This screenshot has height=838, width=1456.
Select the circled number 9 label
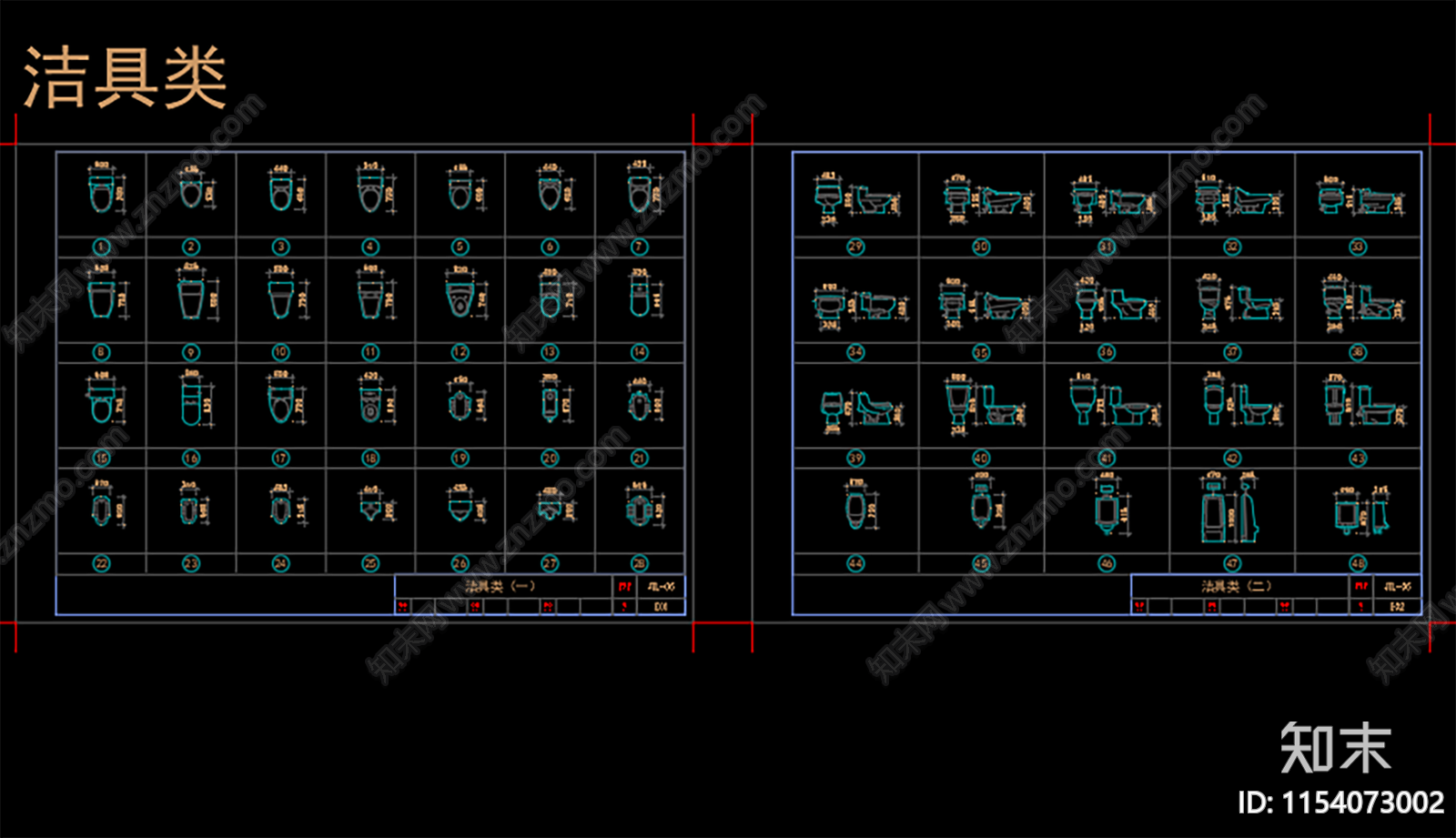click(191, 352)
